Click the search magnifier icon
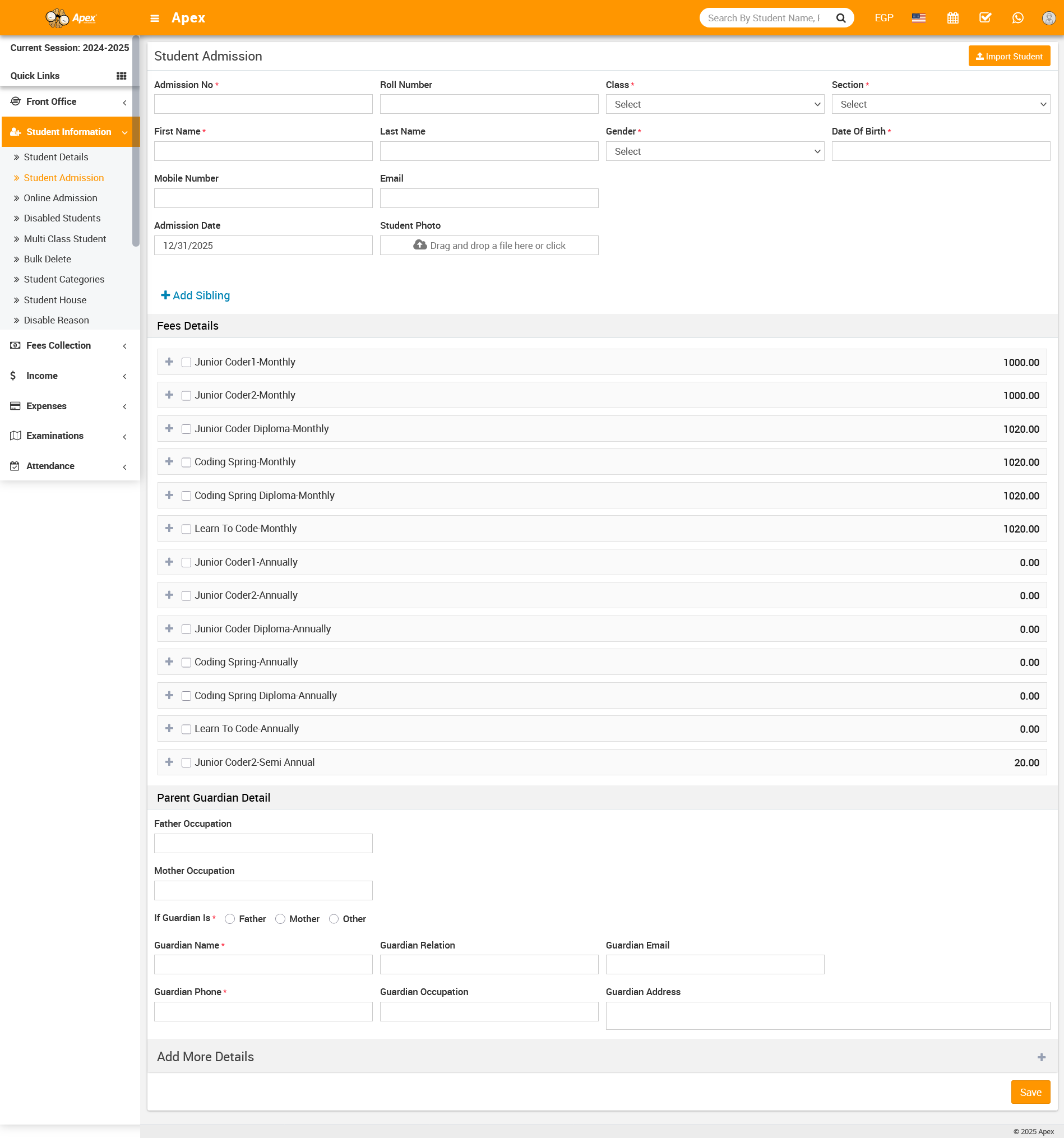Image resolution: width=1064 pixels, height=1138 pixels. point(840,18)
